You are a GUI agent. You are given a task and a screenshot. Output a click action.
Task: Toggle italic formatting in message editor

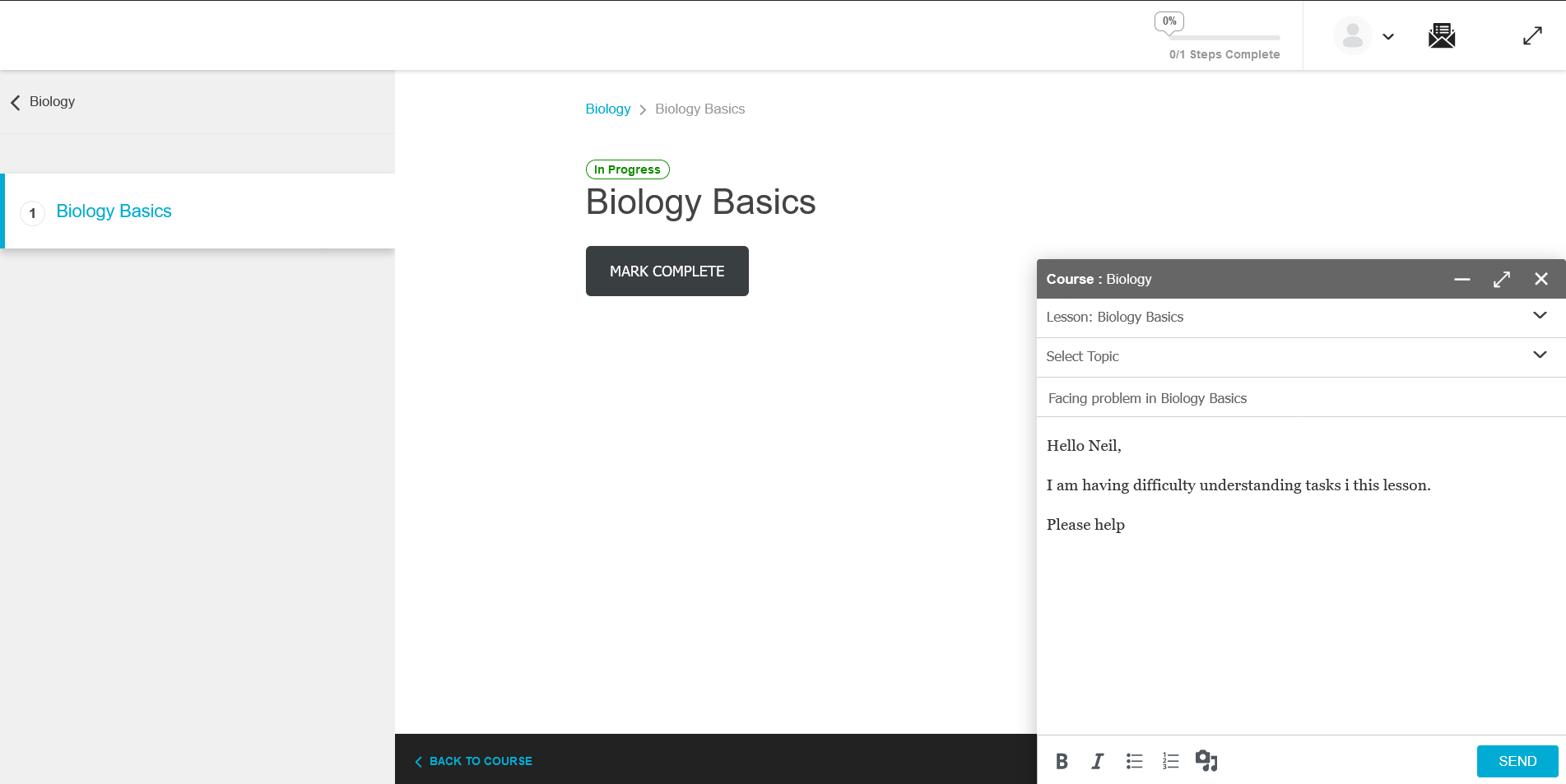[x=1097, y=762]
